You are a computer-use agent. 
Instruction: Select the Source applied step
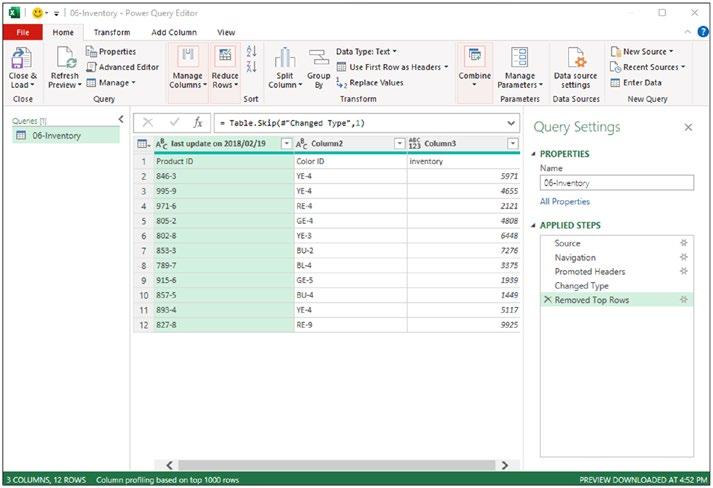click(567, 243)
